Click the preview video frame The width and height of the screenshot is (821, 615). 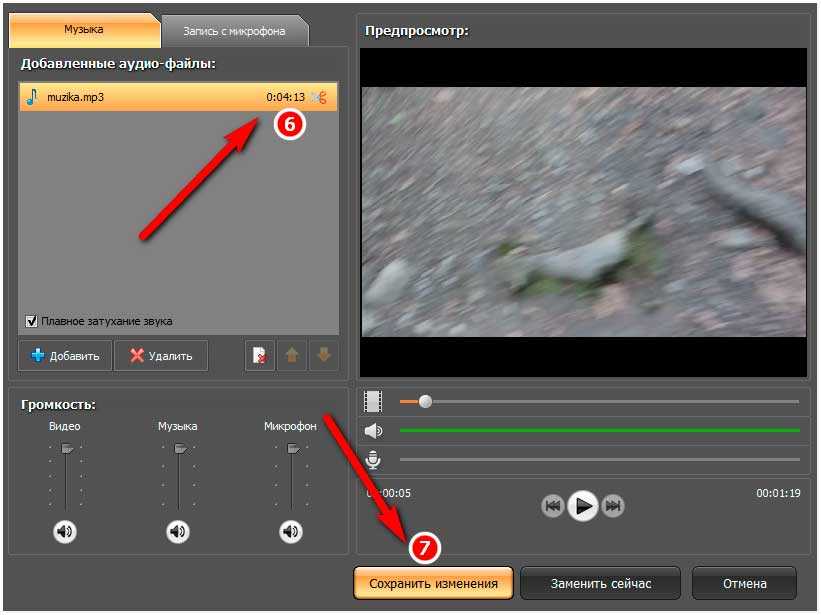(x=584, y=212)
